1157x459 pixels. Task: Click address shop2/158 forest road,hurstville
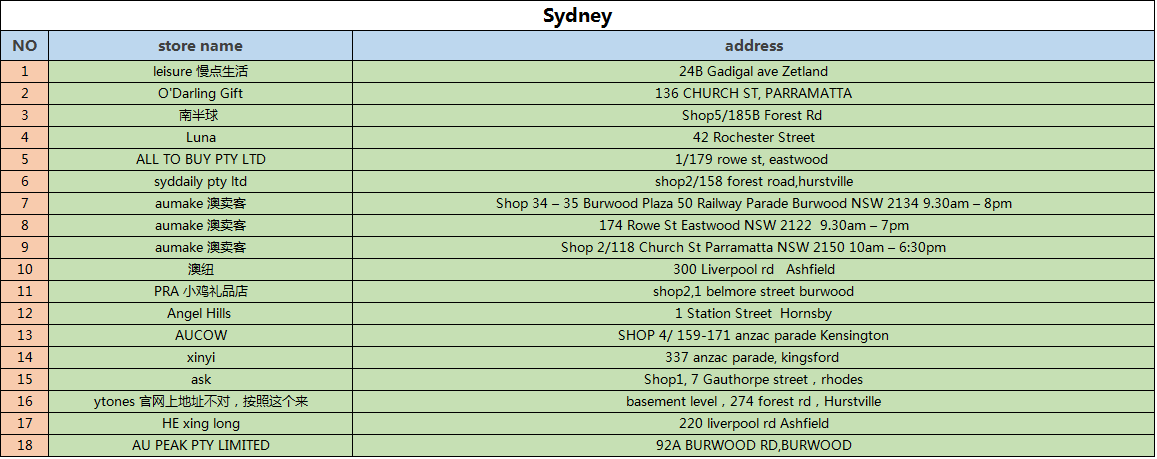point(753,182)
